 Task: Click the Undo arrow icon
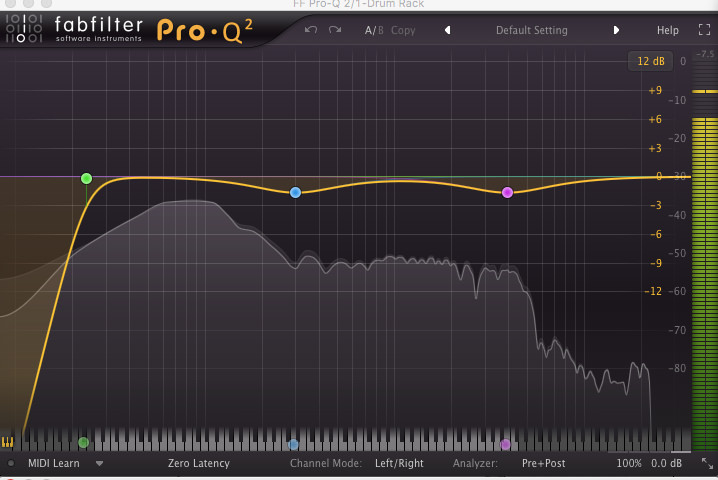pos(311,30)
